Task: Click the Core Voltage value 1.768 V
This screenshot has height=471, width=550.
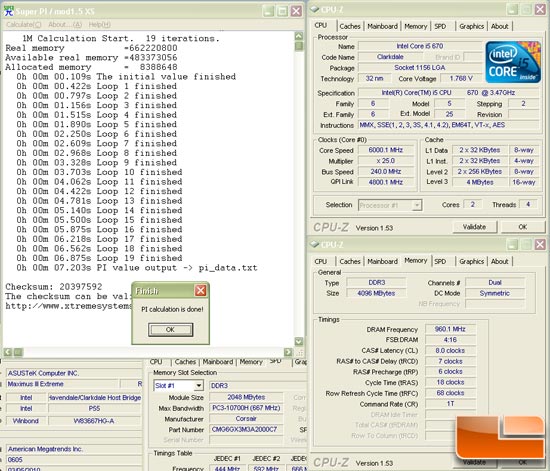Action: point(461,79)
